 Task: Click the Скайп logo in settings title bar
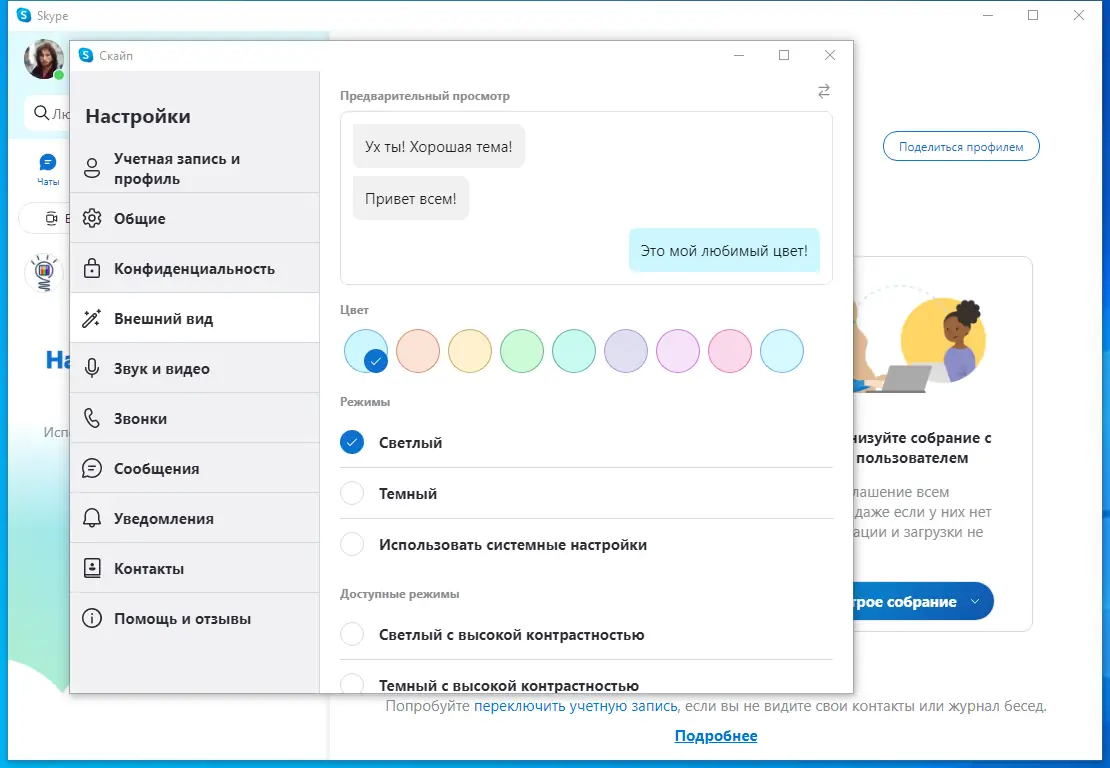pyautogui.click(x=86, y=55)
